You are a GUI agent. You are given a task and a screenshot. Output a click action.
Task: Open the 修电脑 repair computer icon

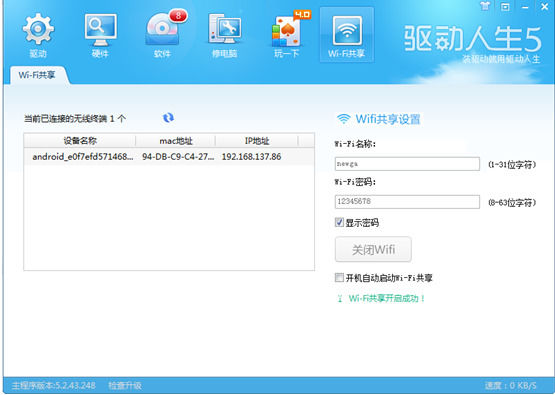click(x=224, y=35)
